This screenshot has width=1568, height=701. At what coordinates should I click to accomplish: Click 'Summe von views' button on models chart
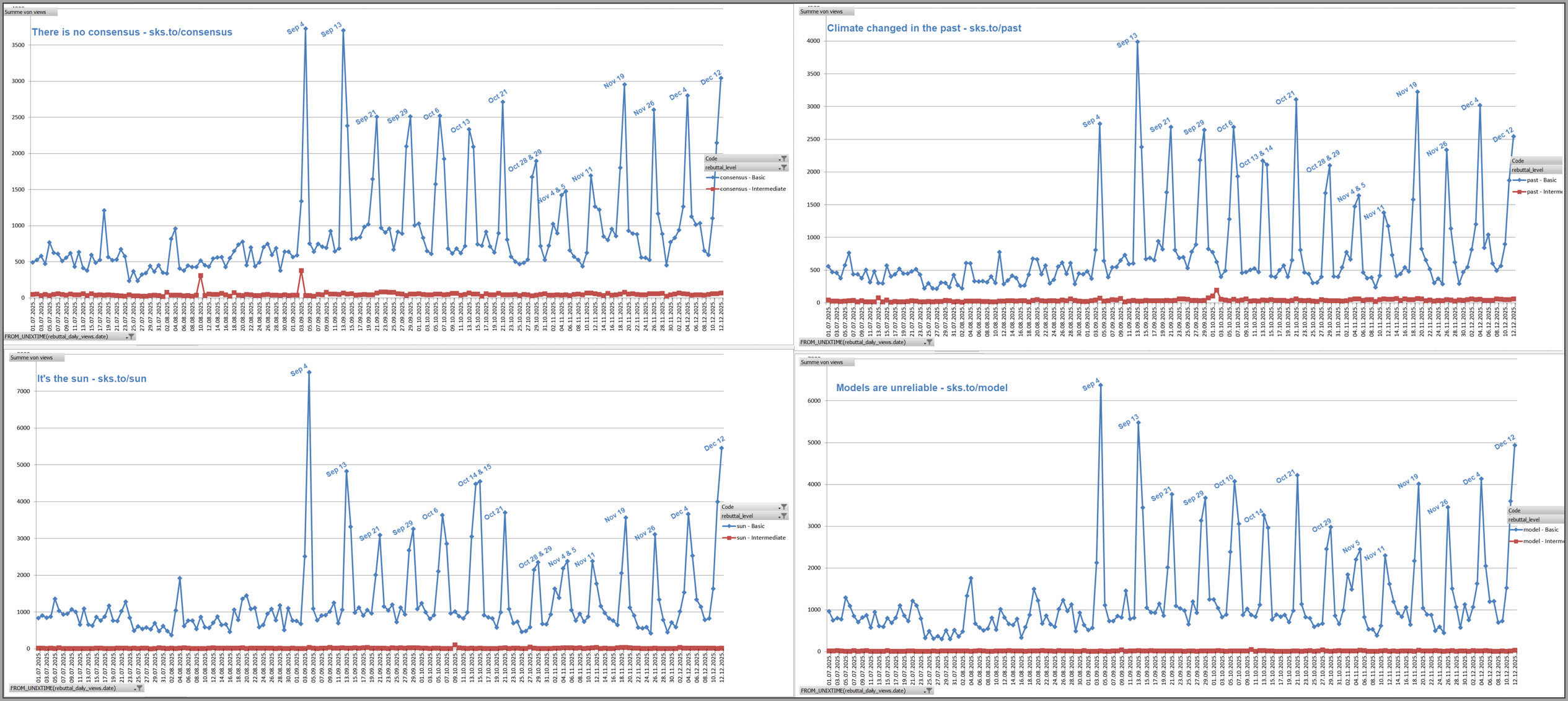click(x=826, y=362)
